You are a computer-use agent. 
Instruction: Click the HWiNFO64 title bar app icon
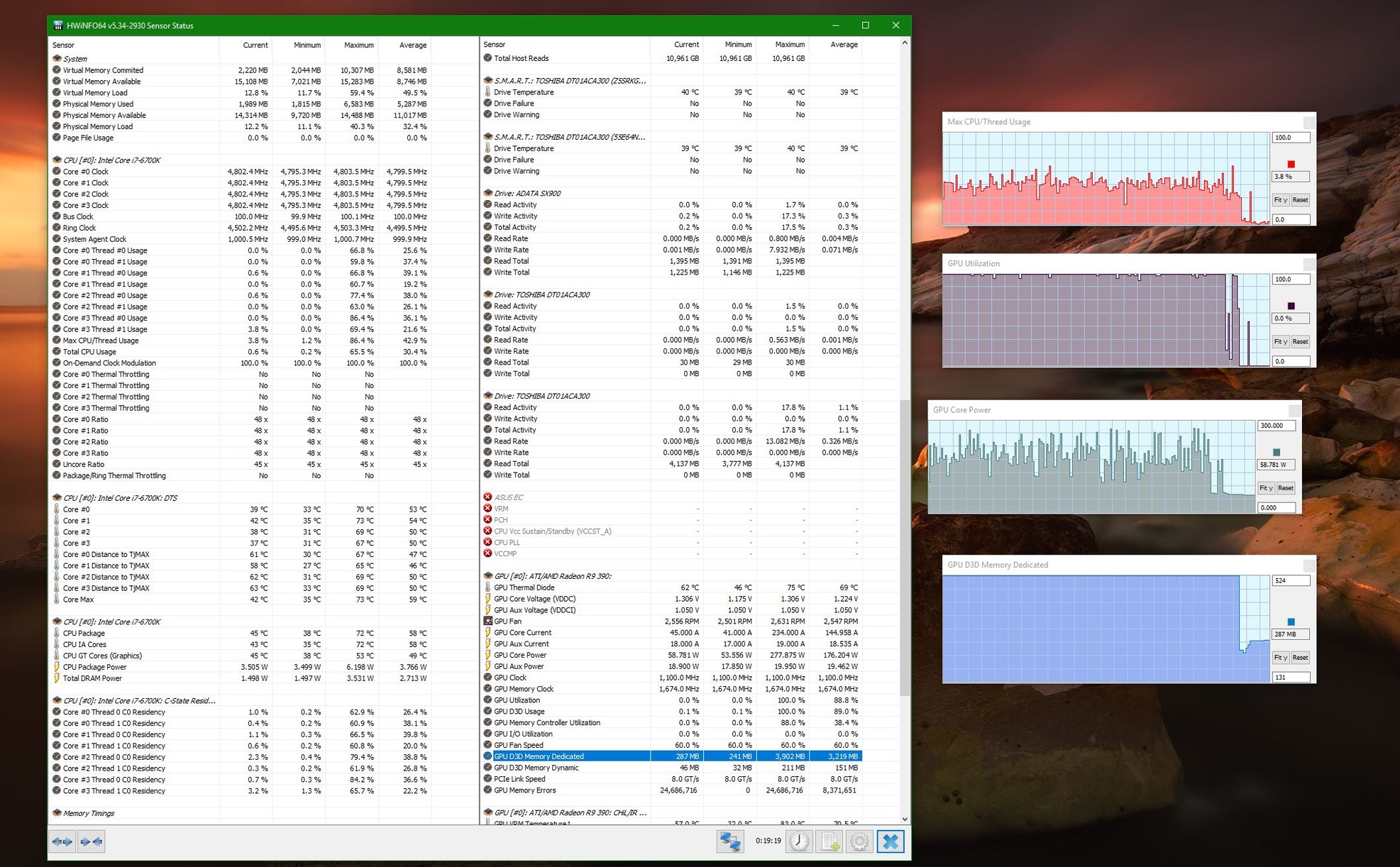pos(57,26)
